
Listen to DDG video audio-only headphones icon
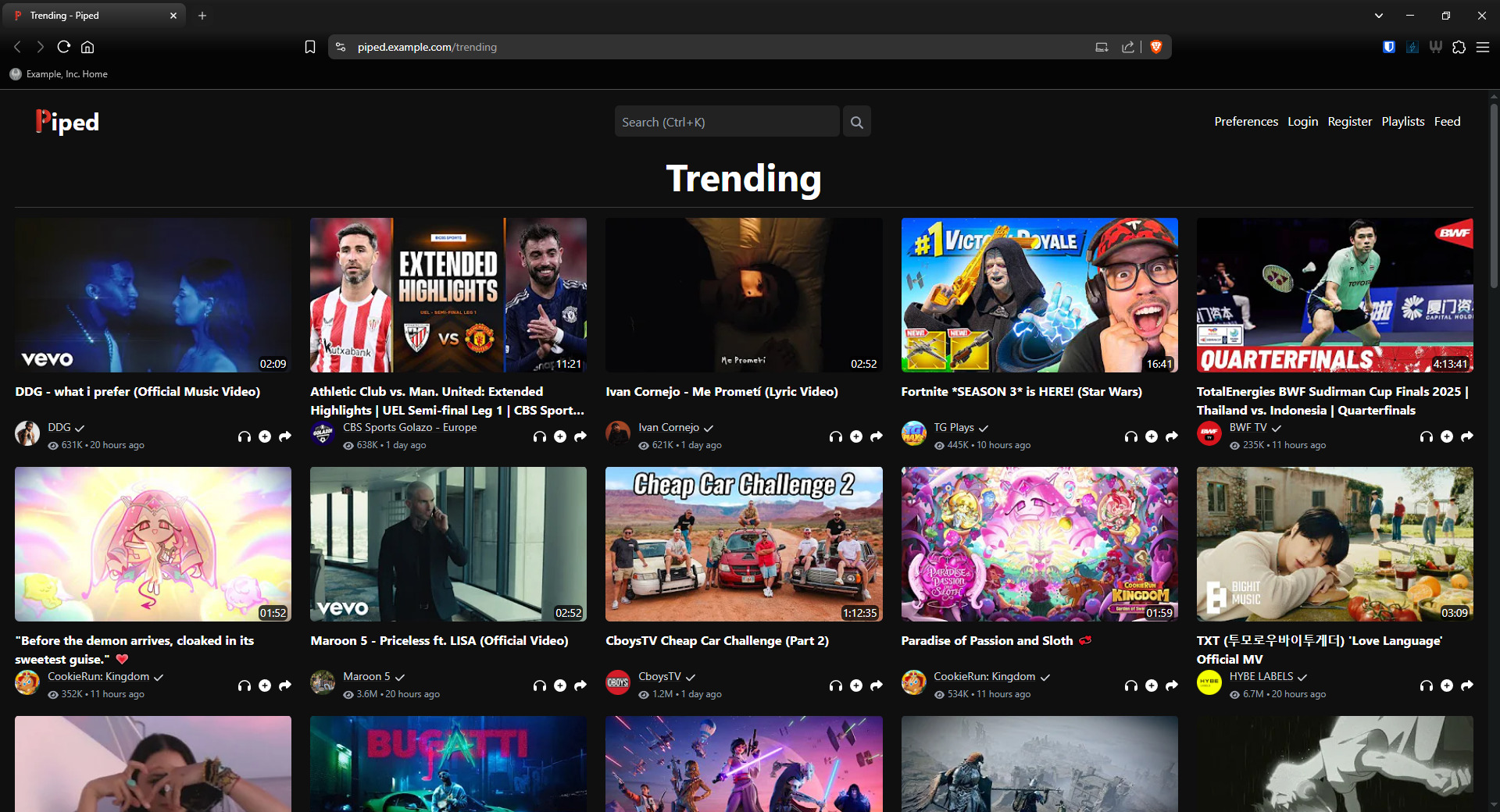245,436
